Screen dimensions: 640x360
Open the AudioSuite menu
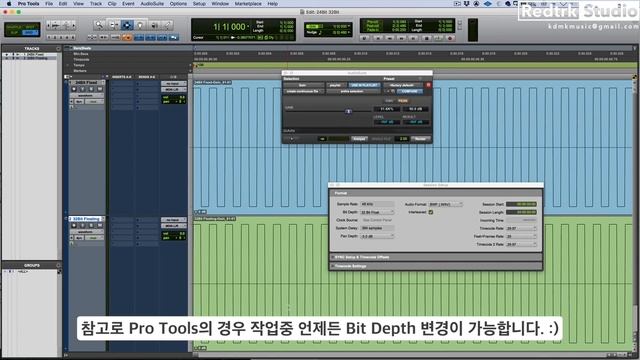[x=152, y=4]
